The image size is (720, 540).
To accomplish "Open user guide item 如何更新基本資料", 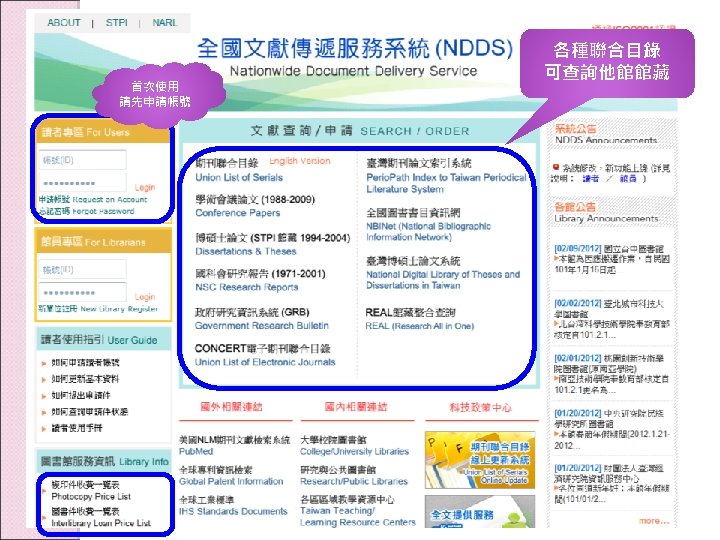I will [85, 379].
